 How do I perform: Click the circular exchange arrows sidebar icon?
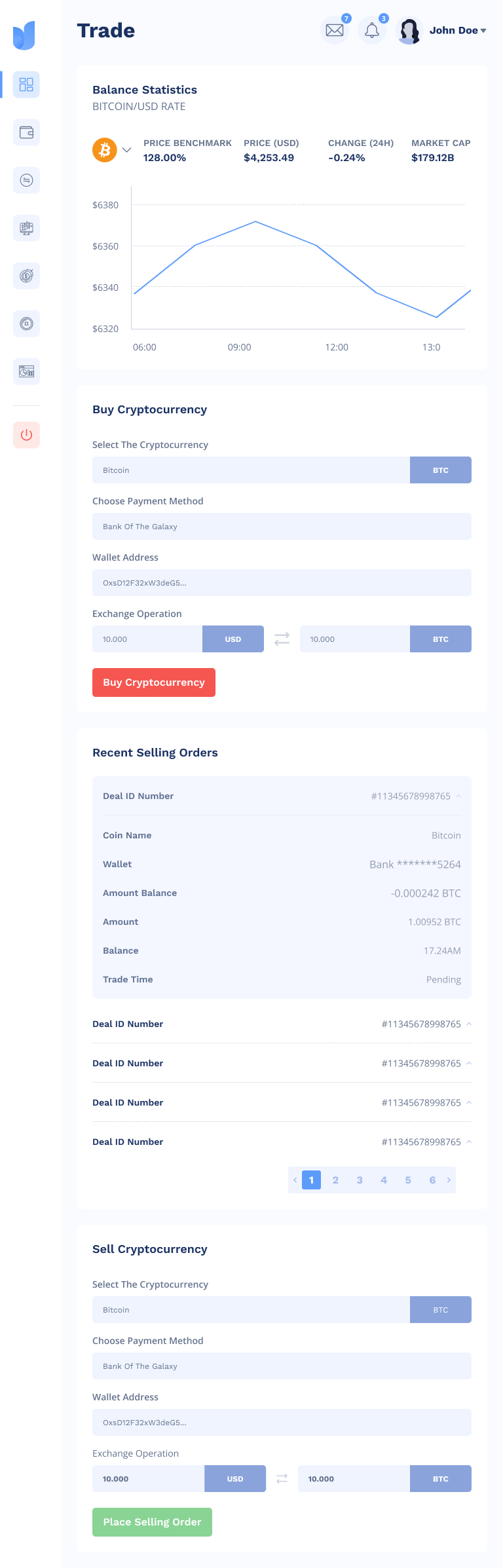coord(26,180)
